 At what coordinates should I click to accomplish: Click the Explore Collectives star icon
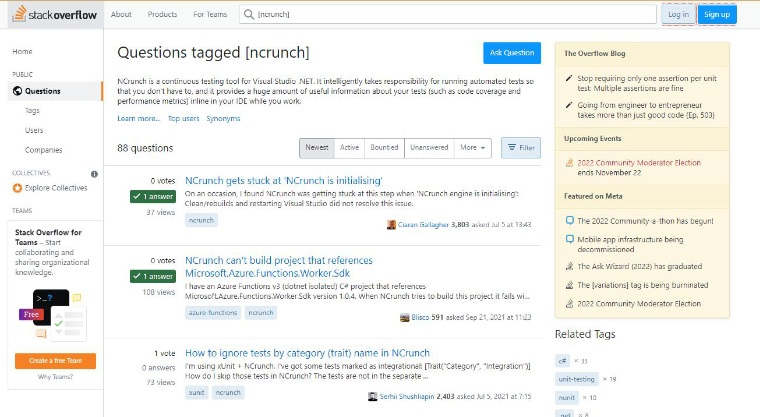(x=17, y=188)
